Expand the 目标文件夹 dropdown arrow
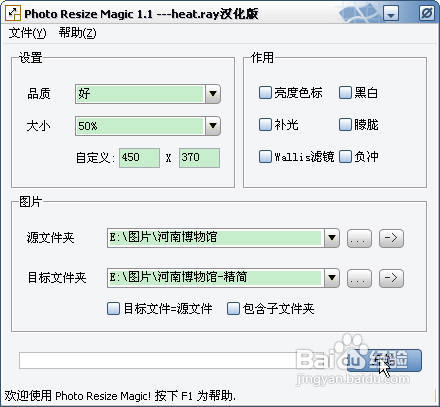 tap(332, 278)
